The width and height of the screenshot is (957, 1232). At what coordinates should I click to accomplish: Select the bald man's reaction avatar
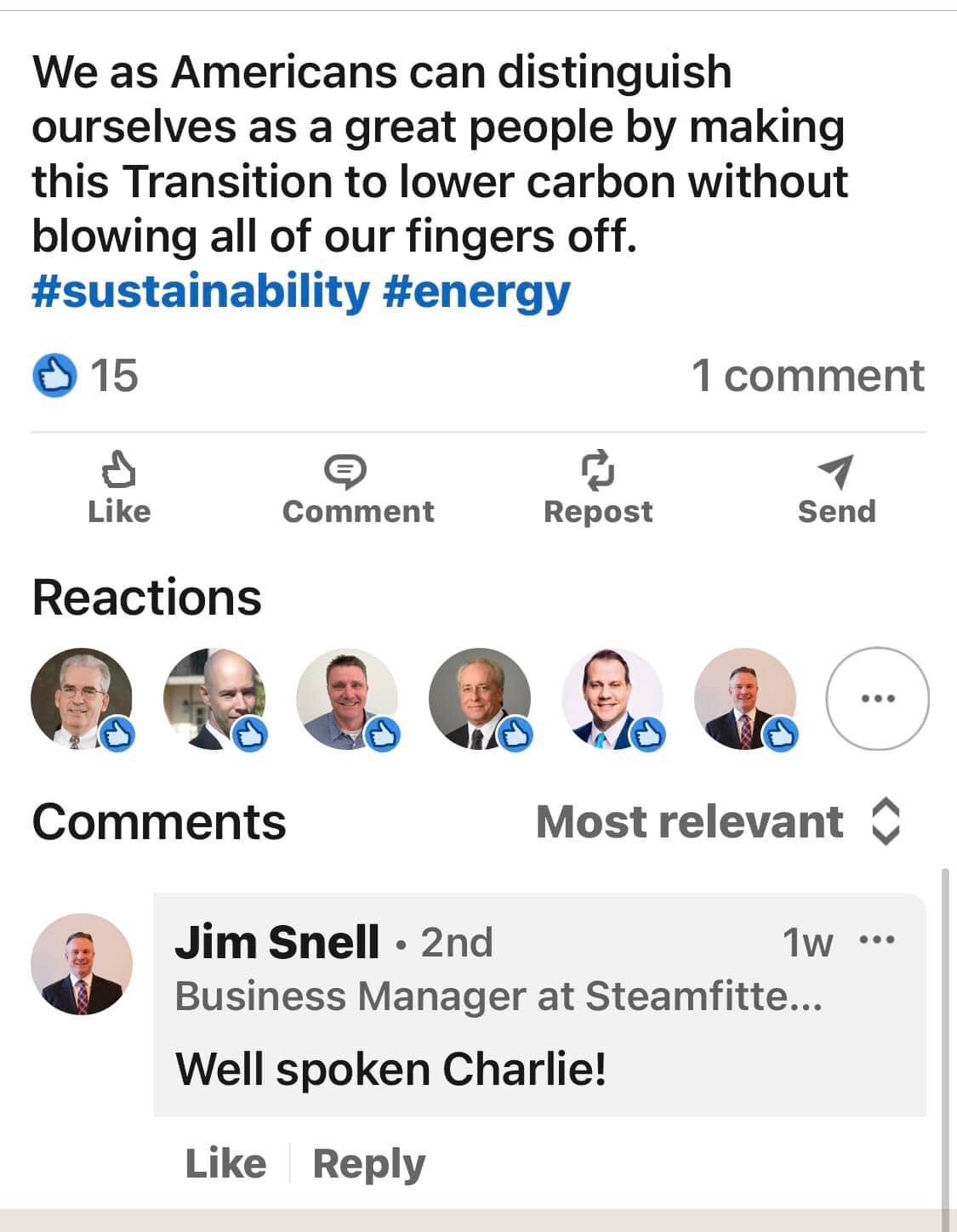[x=214, y=699]
